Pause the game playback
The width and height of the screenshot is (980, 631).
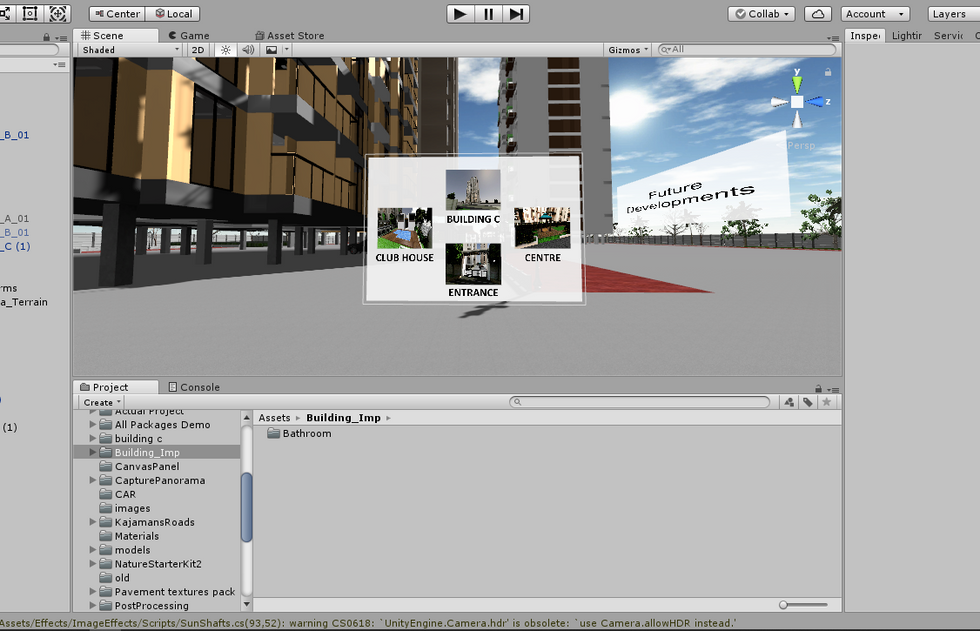click(x=488, y=14)
